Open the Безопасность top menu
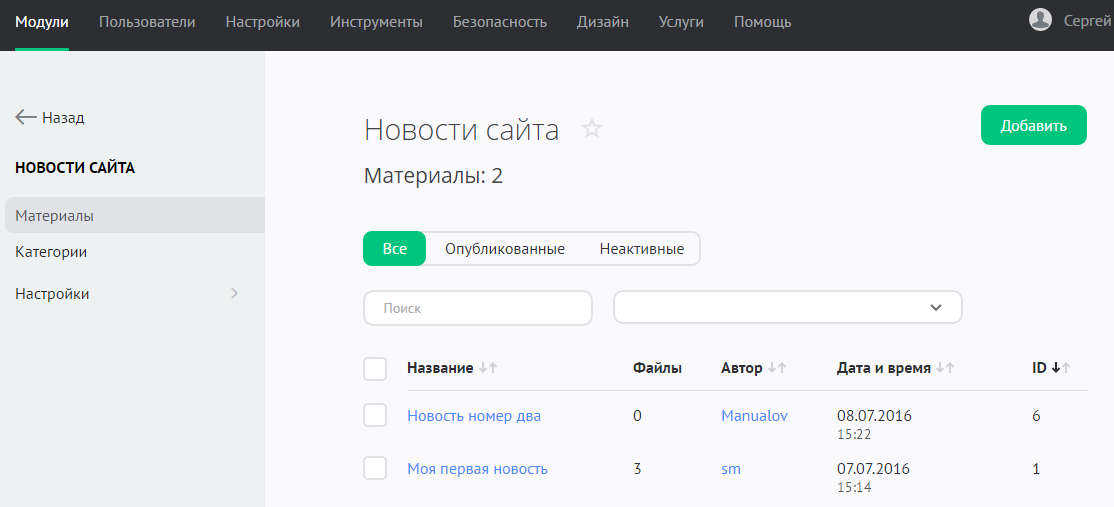Image resolution: width=1114 pixels, height=507 pixels. [499, 22]
